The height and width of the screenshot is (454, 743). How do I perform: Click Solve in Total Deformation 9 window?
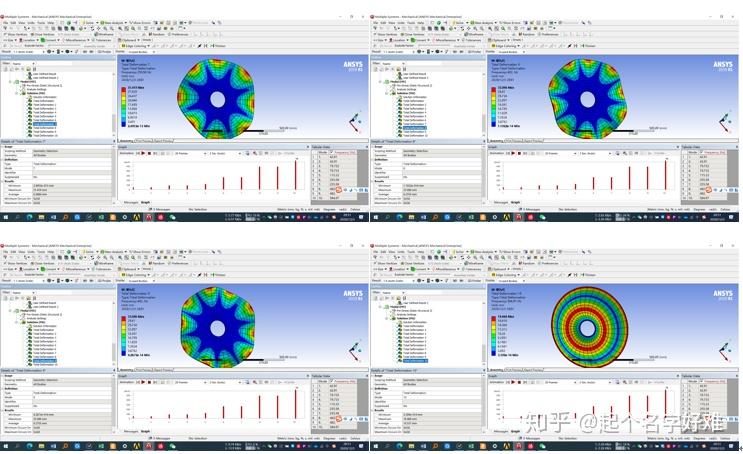click(89, 251)
